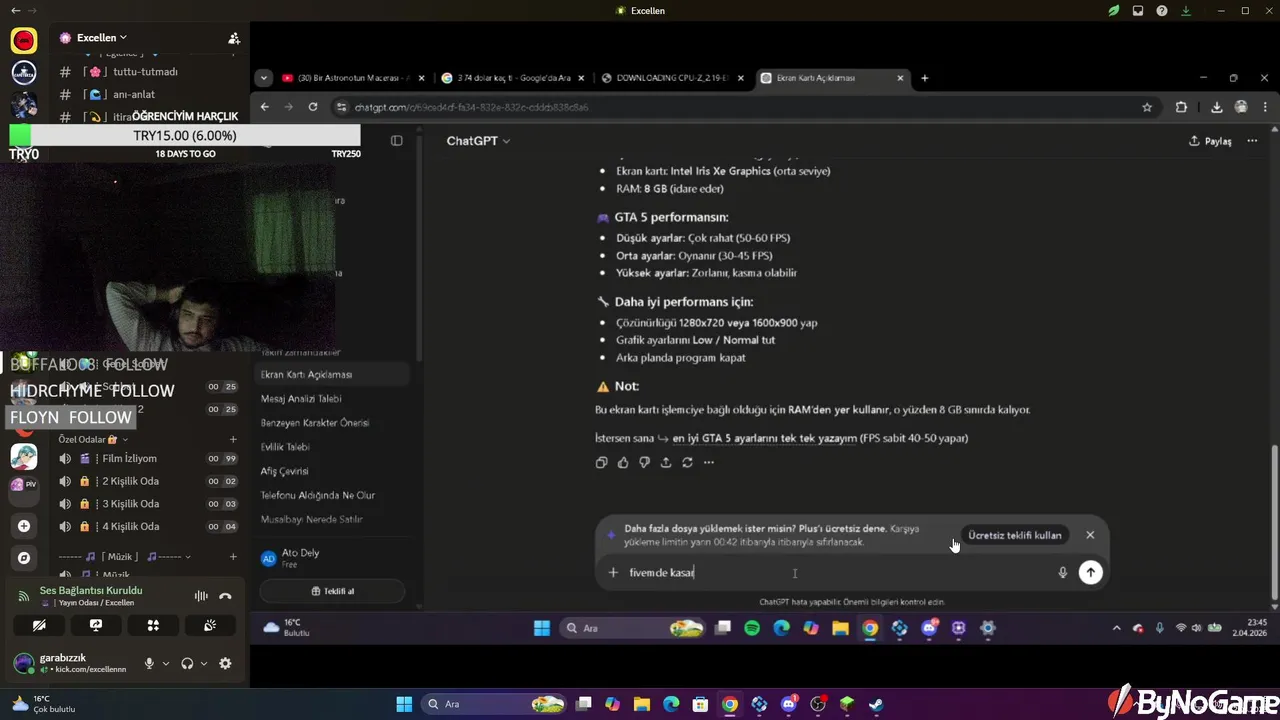The height and width of the screenshot is (720, 1280).
Task: Expand Discord headphone output options arrow
Action: 204,663
